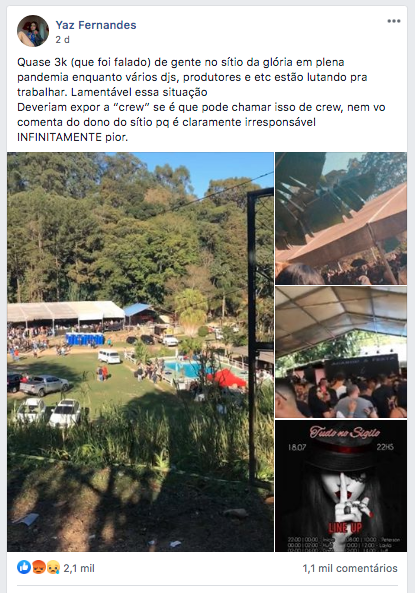Click the 18.07 date on event flyer
415x593 pixels.
[297, 447]
